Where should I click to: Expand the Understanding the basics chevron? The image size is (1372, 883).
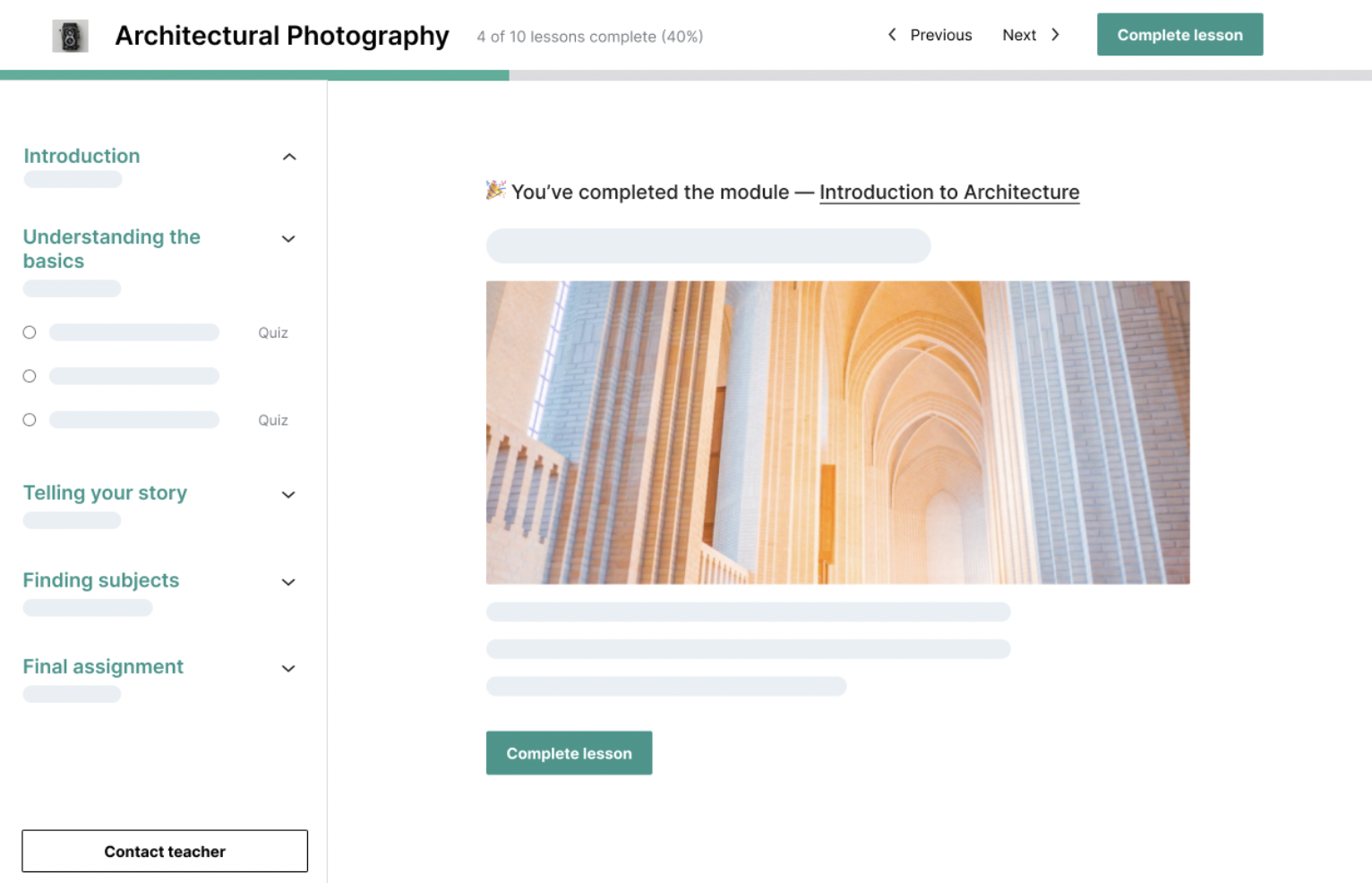[288, 239]
